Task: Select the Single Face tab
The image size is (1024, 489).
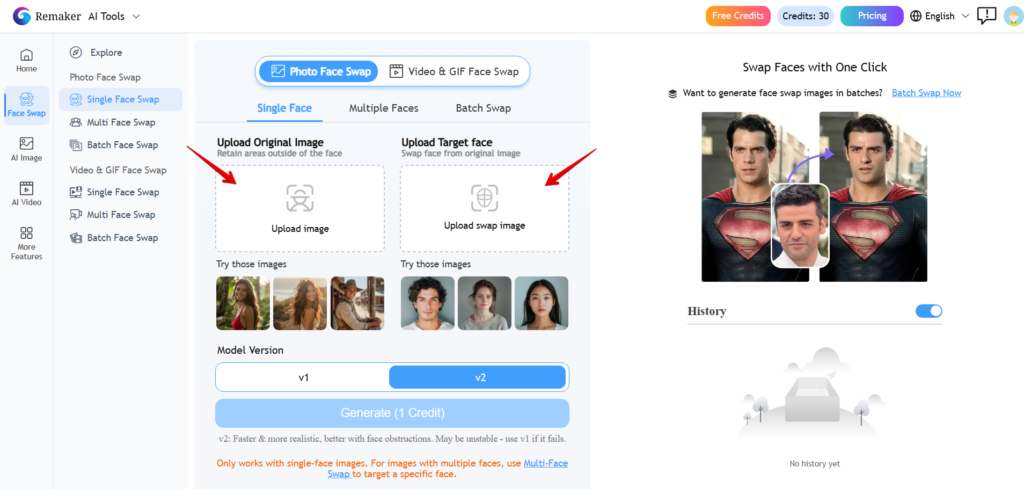Action: click(285, 108)
